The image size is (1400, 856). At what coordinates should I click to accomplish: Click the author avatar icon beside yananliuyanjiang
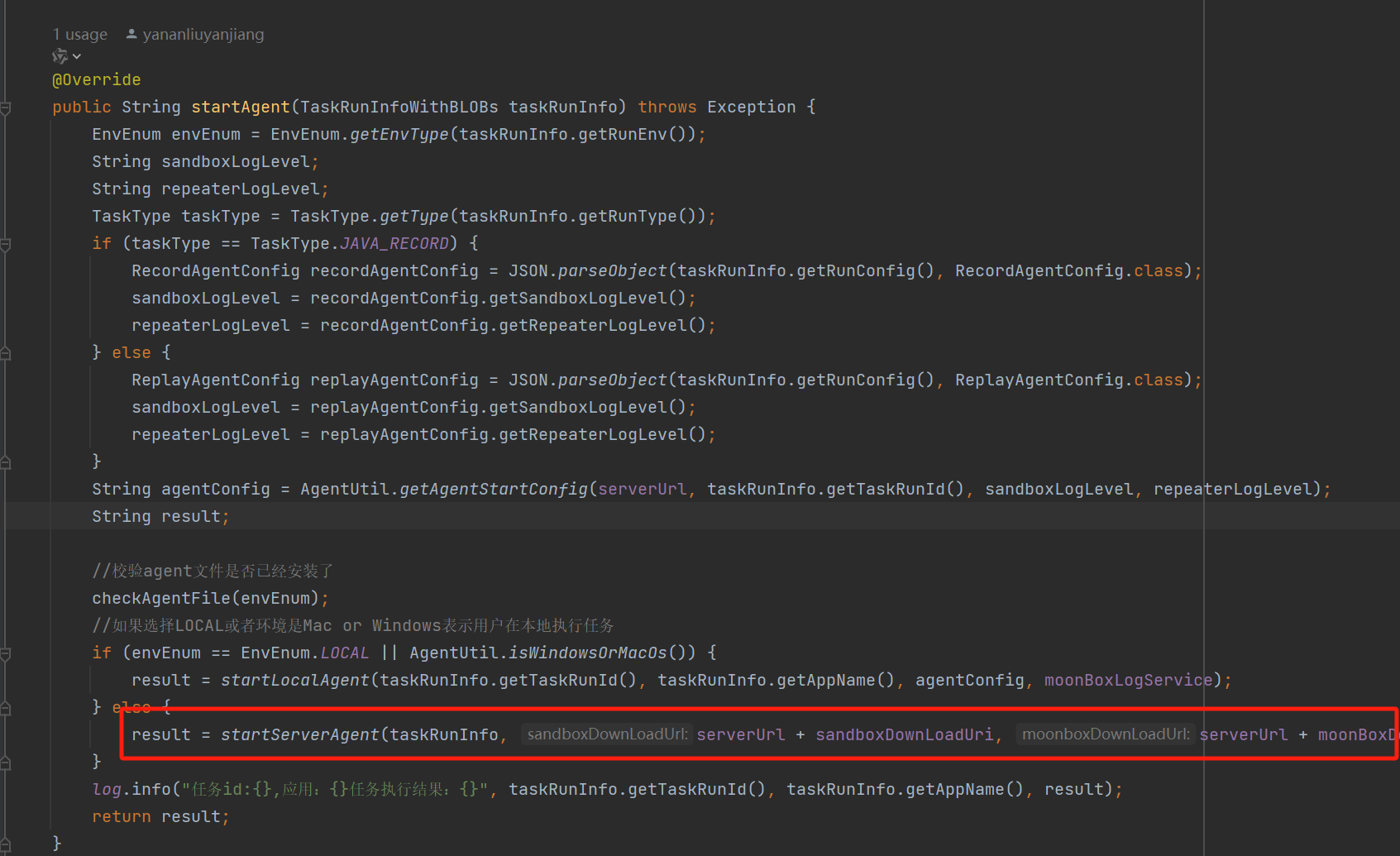[x=131, y=34]
